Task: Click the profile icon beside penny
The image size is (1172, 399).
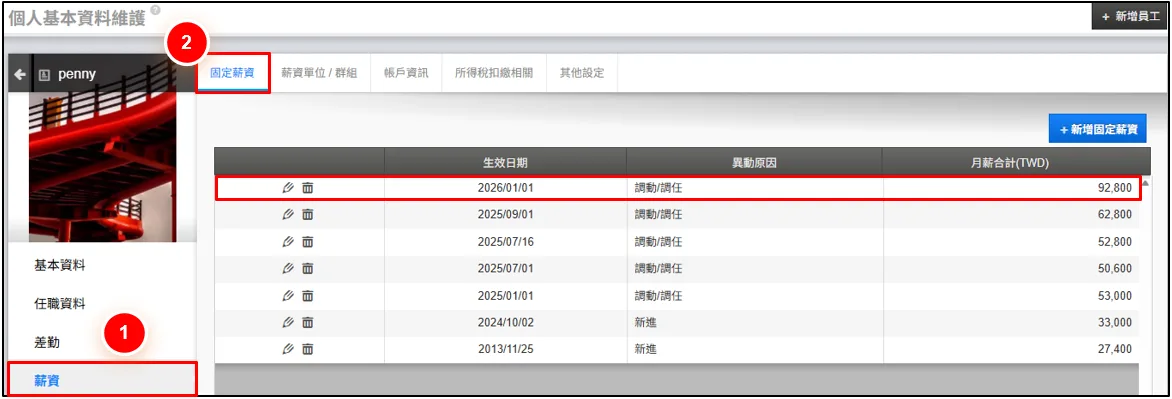Action: pos(44,75)
